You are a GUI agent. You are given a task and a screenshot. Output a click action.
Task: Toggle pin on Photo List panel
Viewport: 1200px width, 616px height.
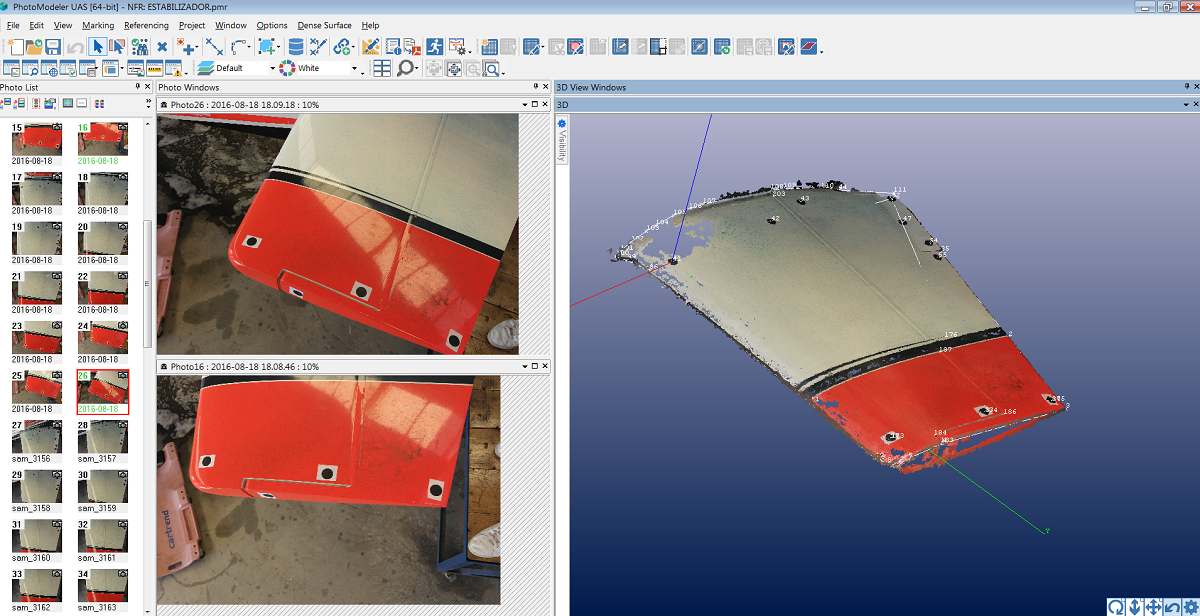click(138, 87)
